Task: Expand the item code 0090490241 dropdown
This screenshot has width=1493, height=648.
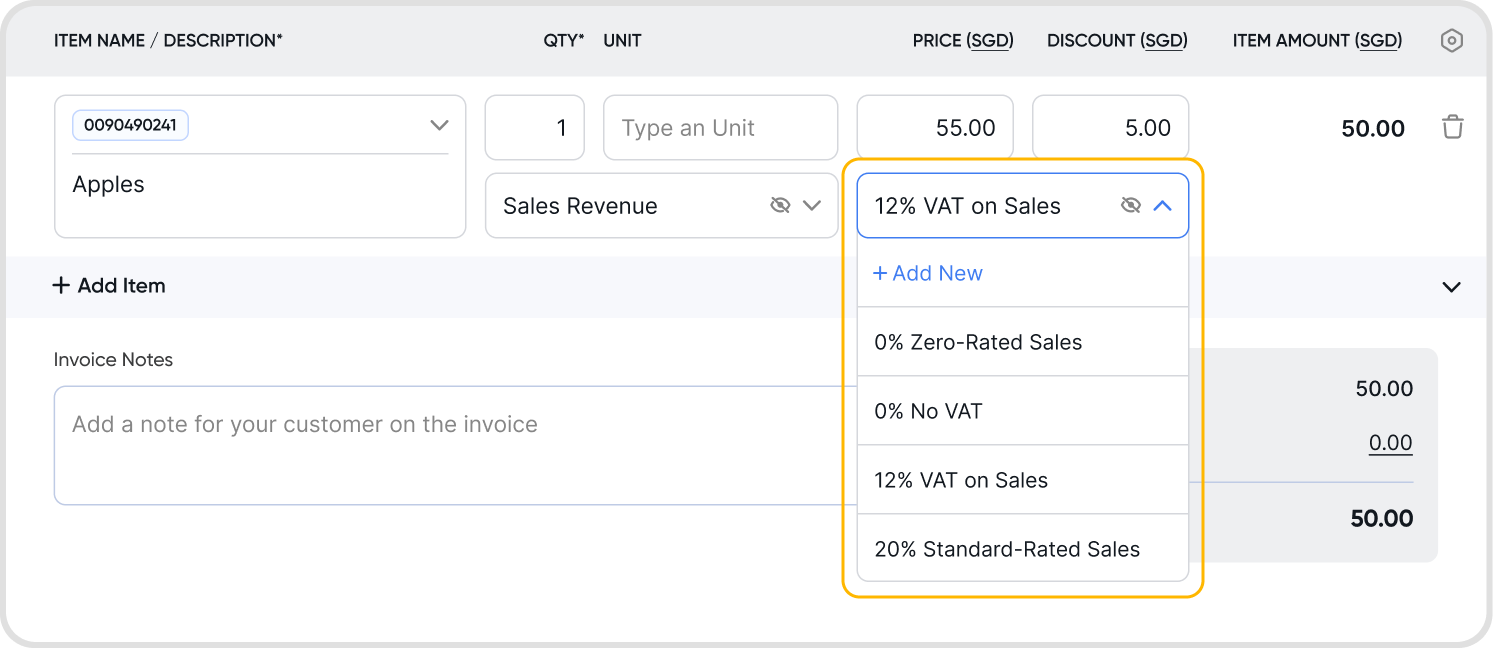Action: [x=438, y=126]
